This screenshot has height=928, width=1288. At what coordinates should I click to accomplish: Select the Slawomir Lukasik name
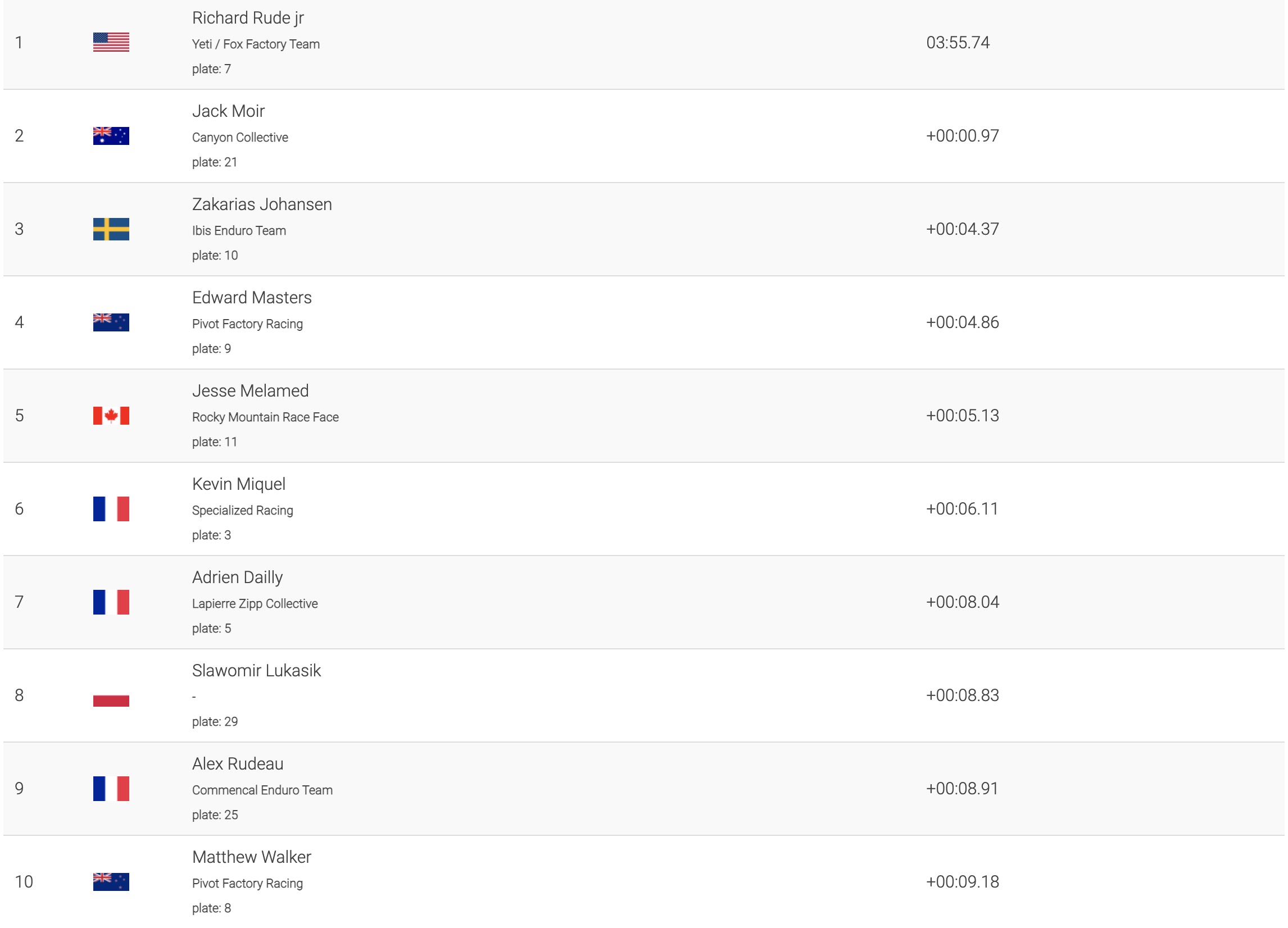pyautogui.click(x=256, y=670)
